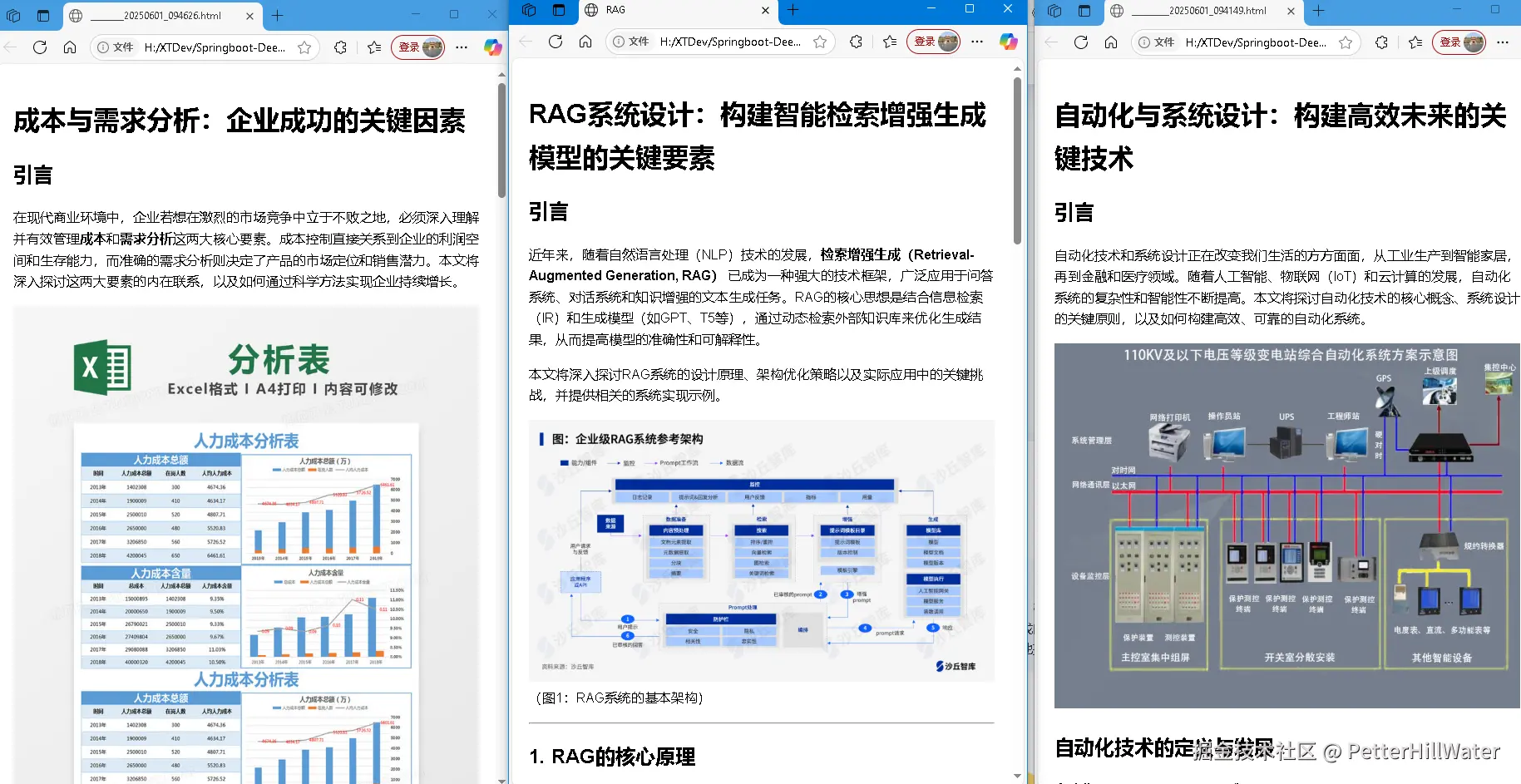Open more options menu in right window
1521x784 pixels.
pos(1503,42)
